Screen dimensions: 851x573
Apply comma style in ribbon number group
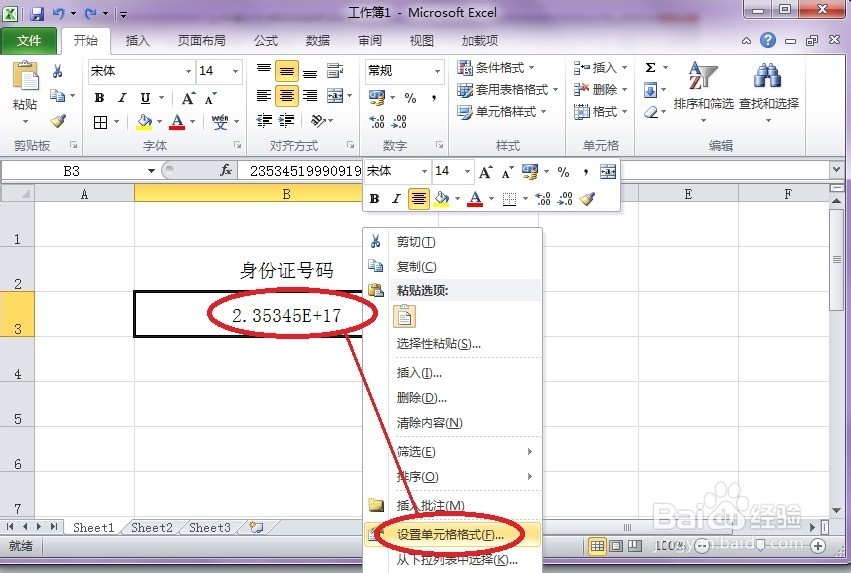pos(434,98)
